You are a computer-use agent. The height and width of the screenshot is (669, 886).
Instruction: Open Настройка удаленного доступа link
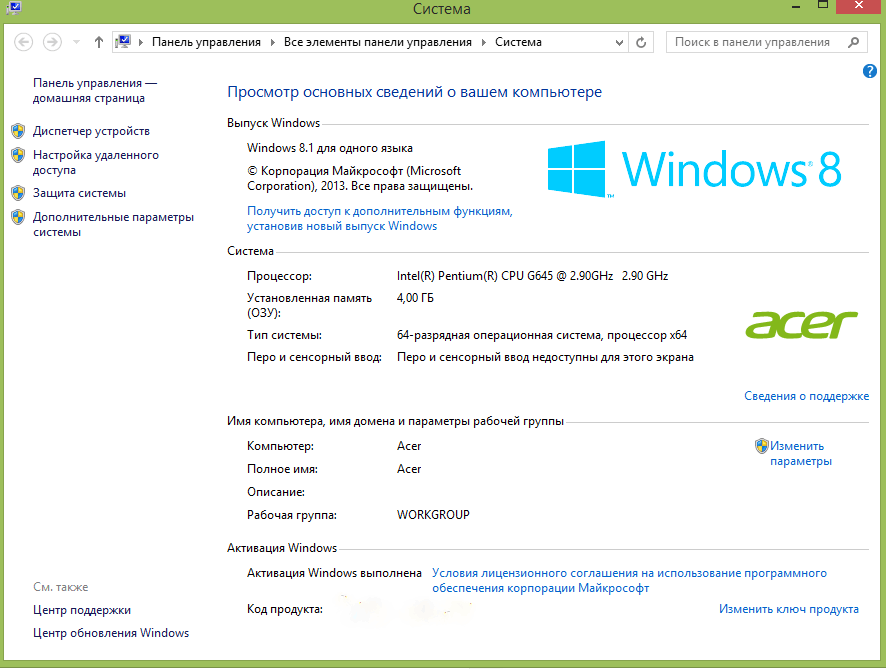(95, 162)
